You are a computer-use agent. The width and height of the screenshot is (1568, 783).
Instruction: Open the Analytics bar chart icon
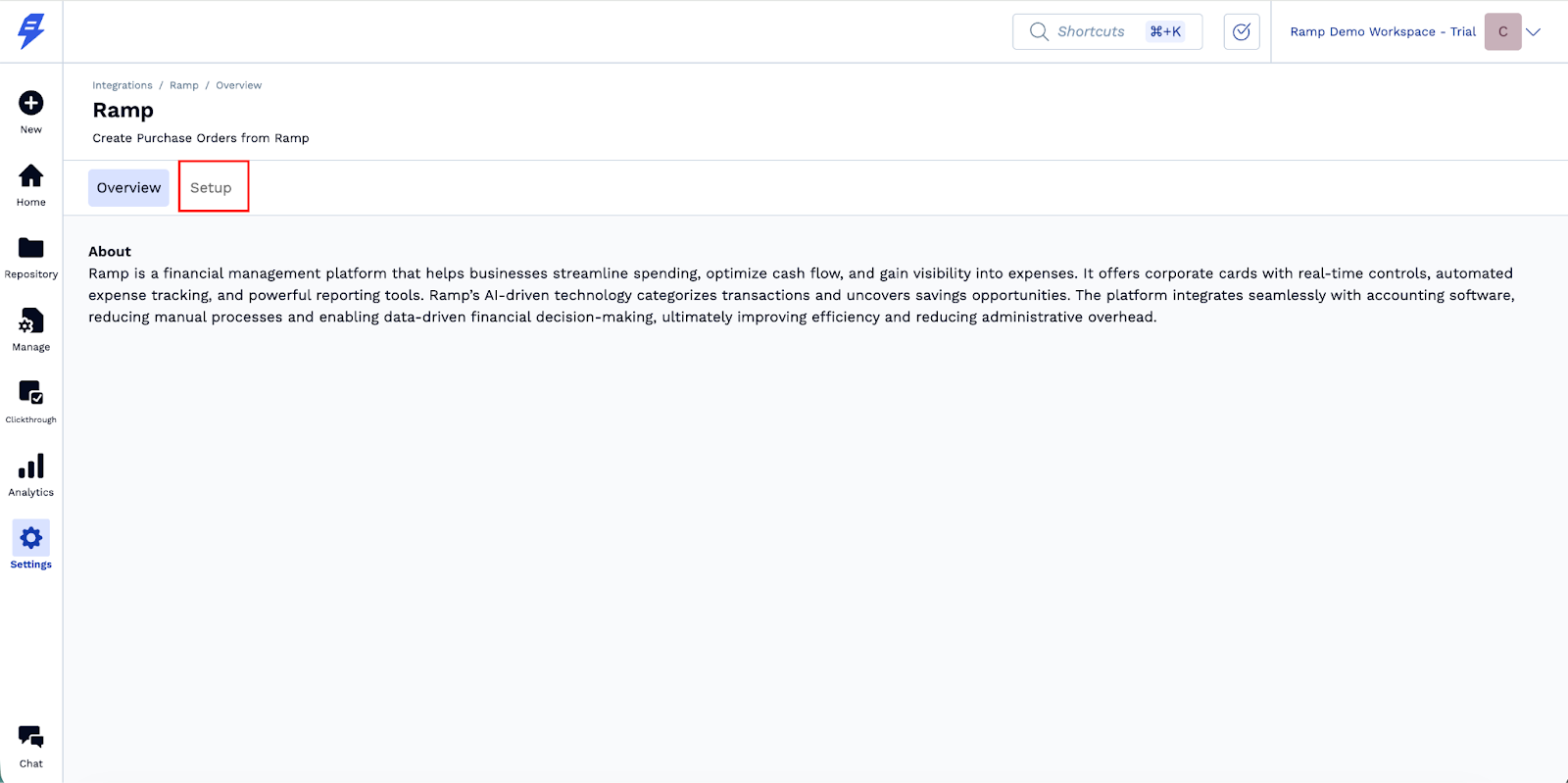point(31,466)
